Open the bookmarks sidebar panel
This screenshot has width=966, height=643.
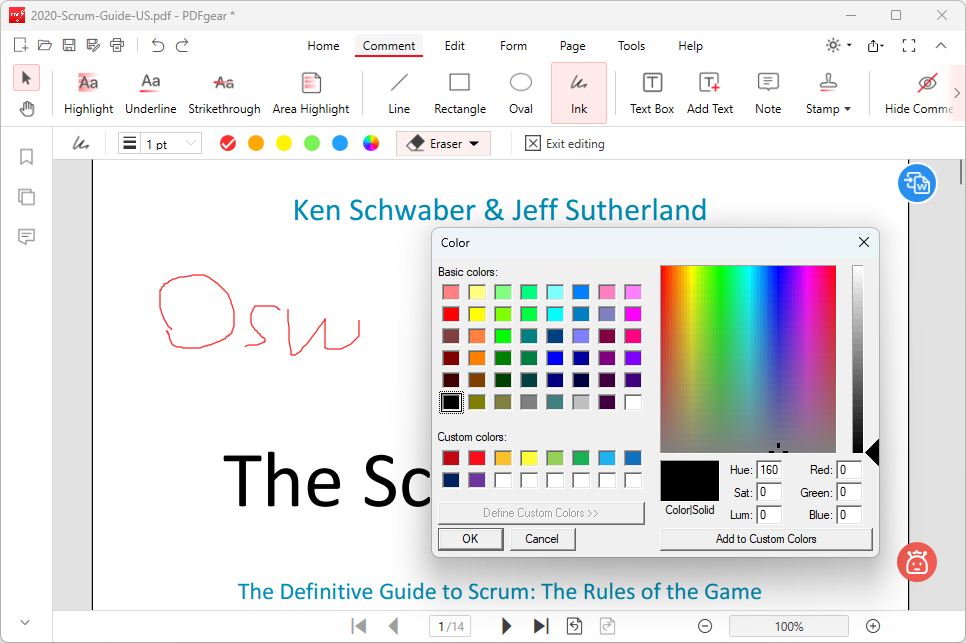tap(26, 157)
